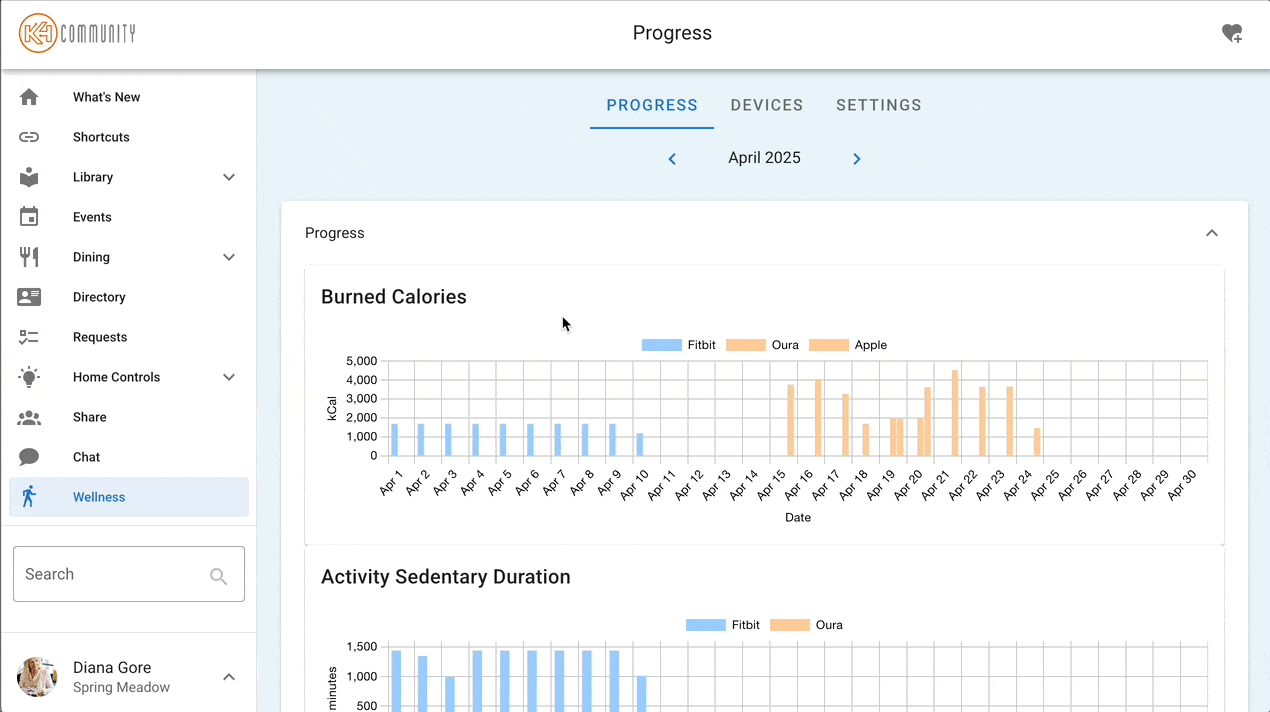Expand the Dining submenu chevron
Viewport: 1270px width, 712px height.
pyautogui.click(x=229, y=257)
